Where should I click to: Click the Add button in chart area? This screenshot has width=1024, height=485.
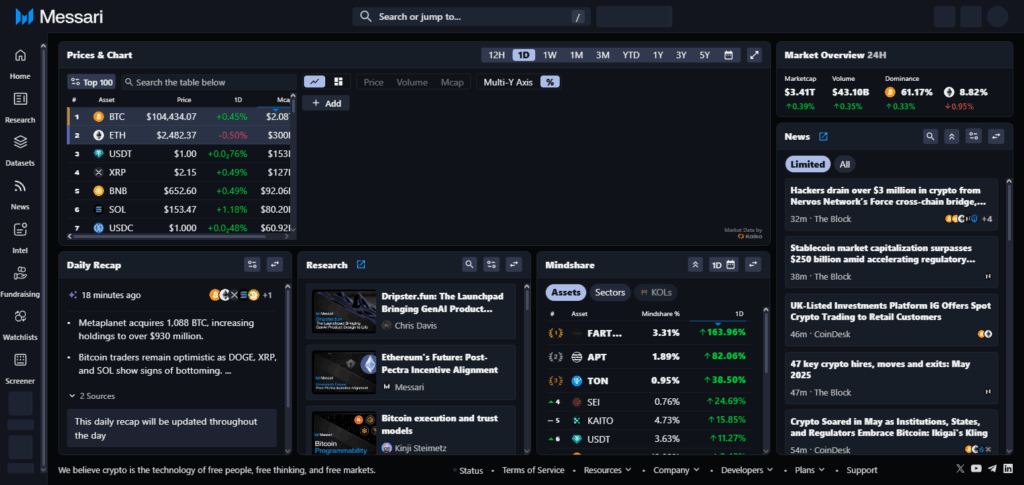(326, 103)
